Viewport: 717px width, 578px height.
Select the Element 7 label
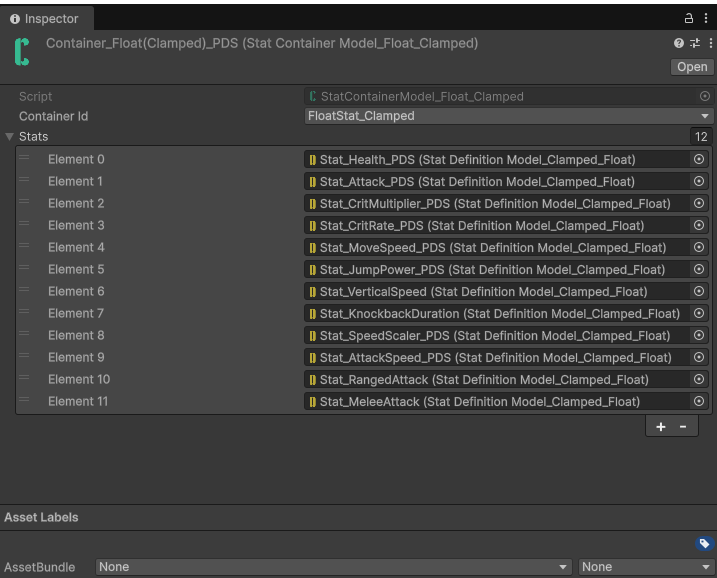pos(76,314)
